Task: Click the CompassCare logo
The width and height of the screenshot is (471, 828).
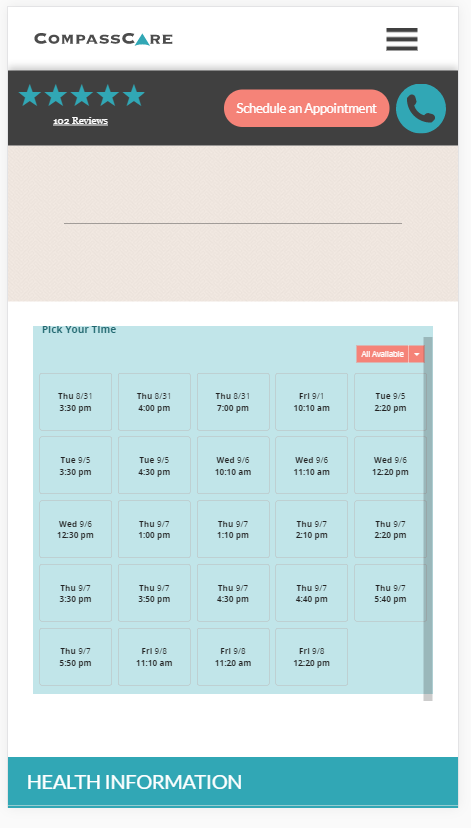Action: click(103, 39)
